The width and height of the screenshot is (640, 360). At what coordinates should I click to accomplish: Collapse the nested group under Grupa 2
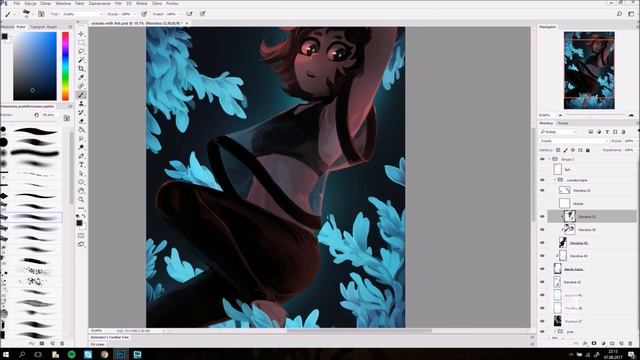(555, 180)
